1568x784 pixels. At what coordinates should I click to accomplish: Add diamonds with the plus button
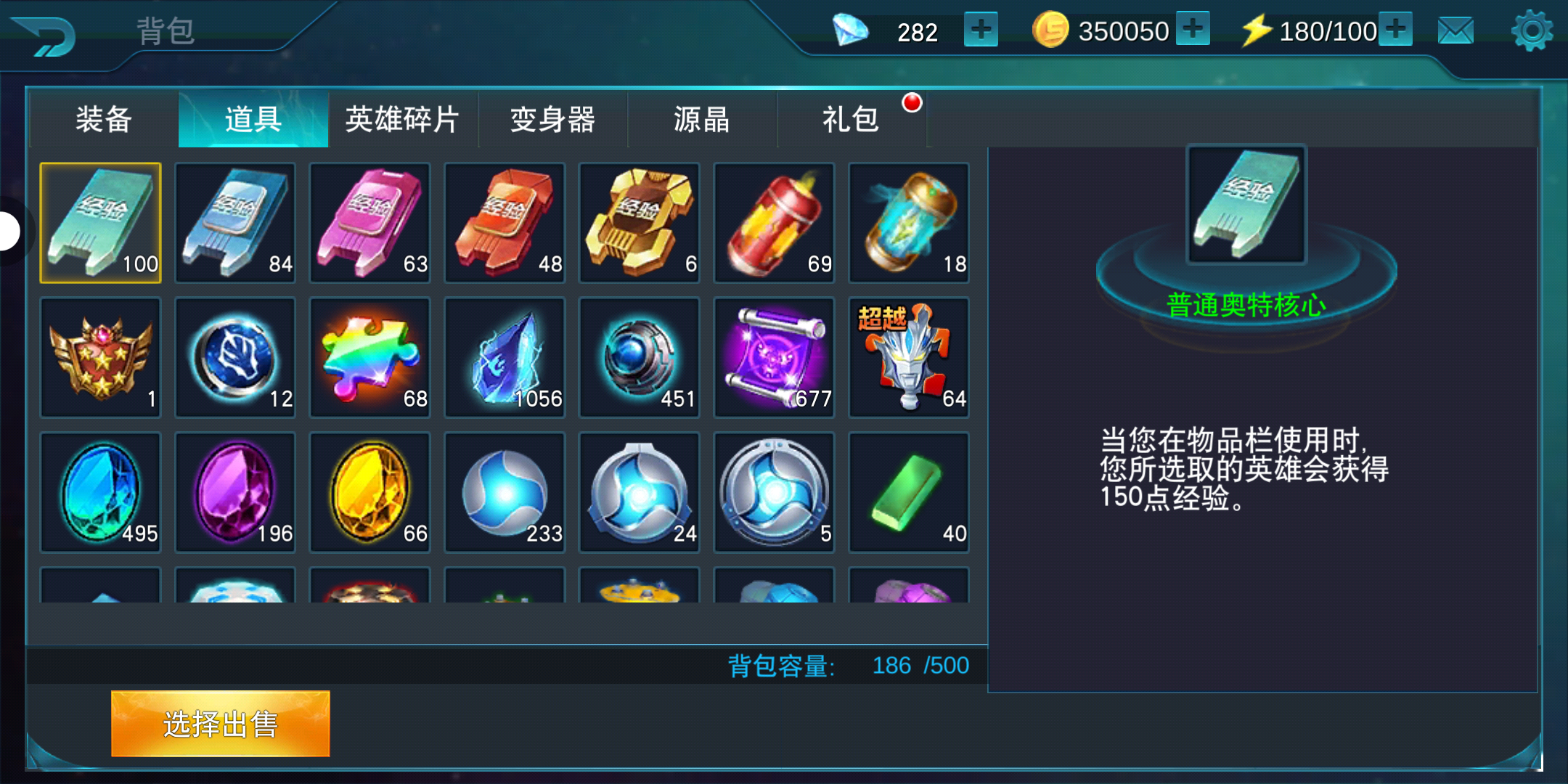(981, 30)
